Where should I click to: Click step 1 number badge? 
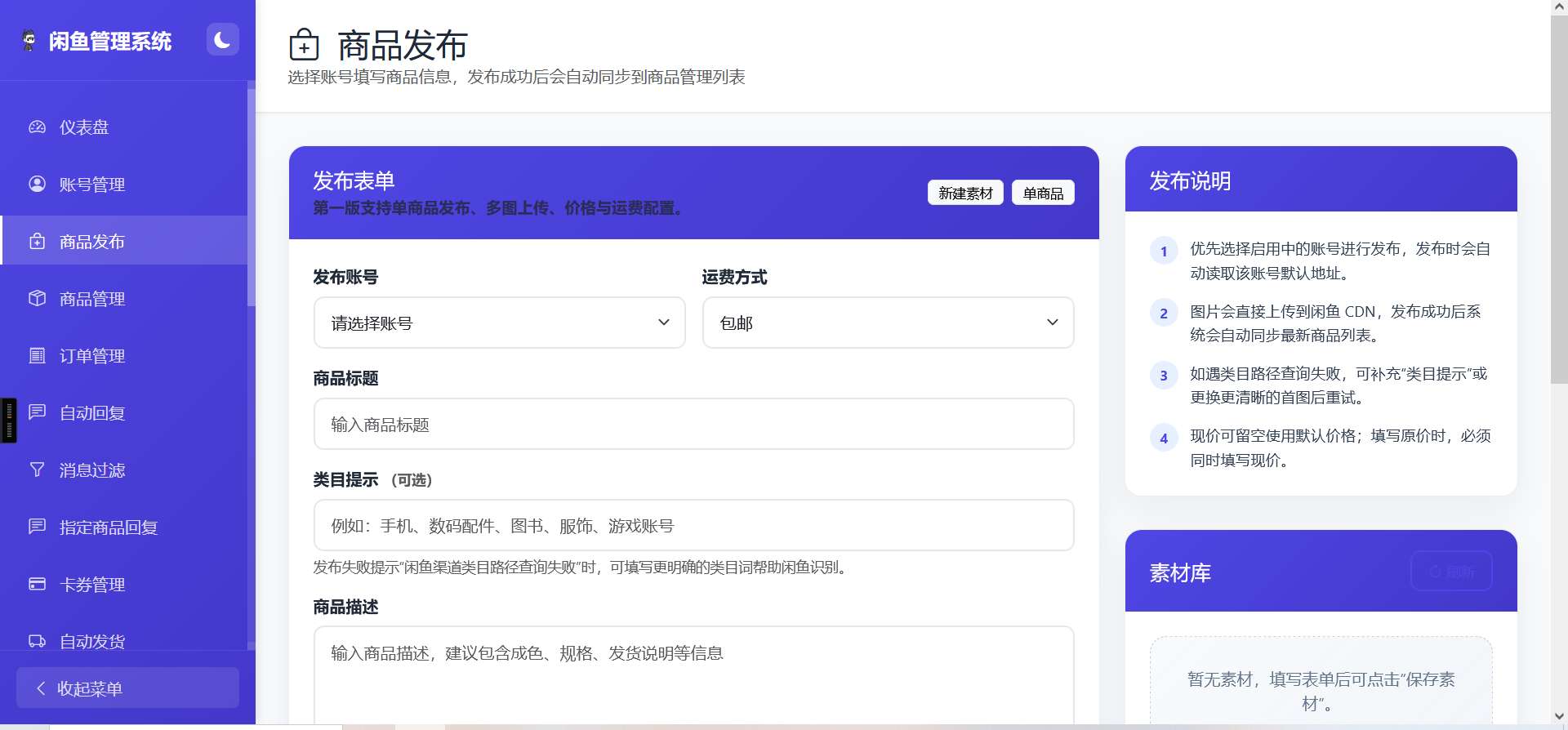coord(1164,251)
